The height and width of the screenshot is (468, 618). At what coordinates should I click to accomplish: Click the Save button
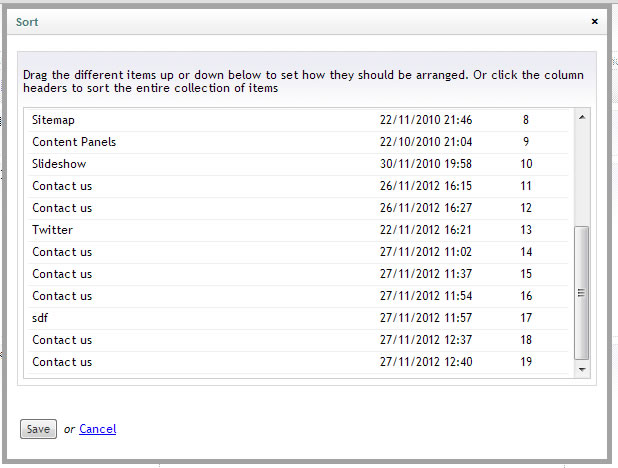[x=38, y=429]
